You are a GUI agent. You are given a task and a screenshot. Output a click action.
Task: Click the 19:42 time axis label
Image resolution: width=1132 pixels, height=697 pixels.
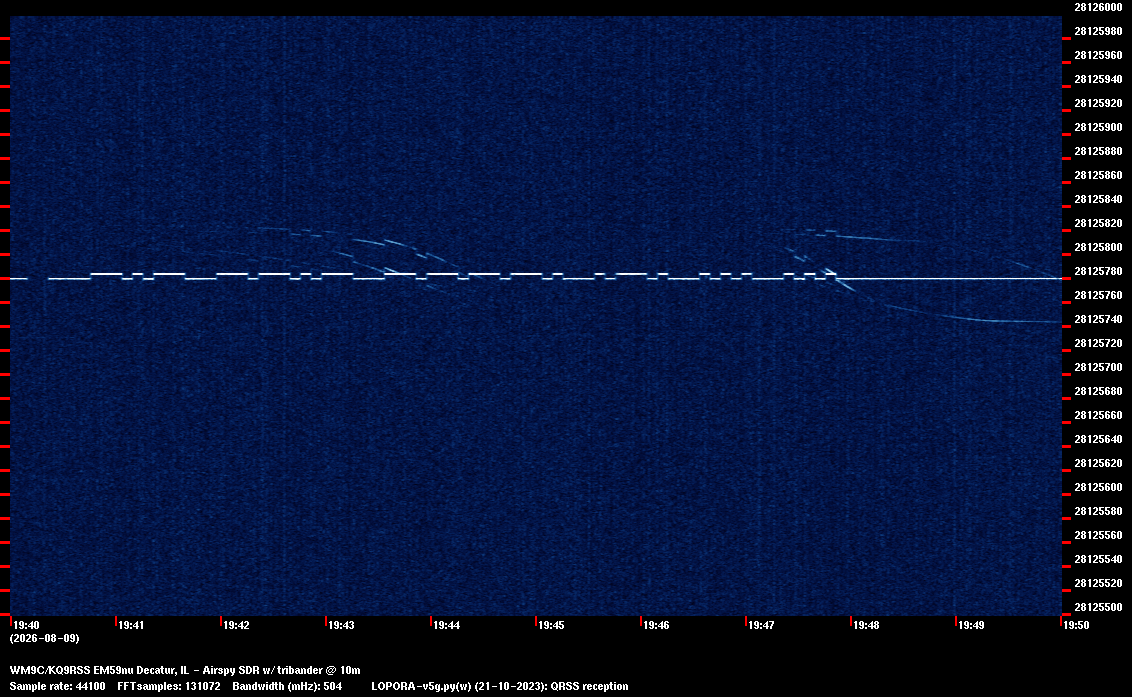pos(236,625)
